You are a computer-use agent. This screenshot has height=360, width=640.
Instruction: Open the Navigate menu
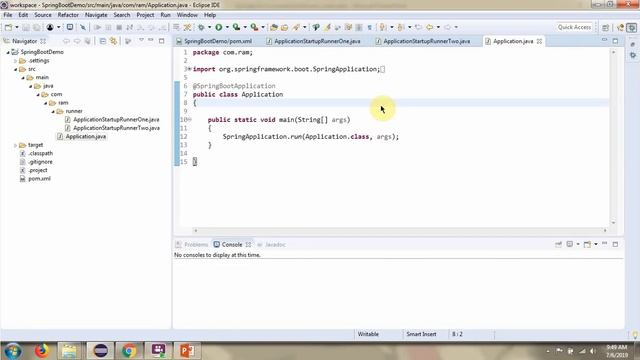(x=96, y=15)
